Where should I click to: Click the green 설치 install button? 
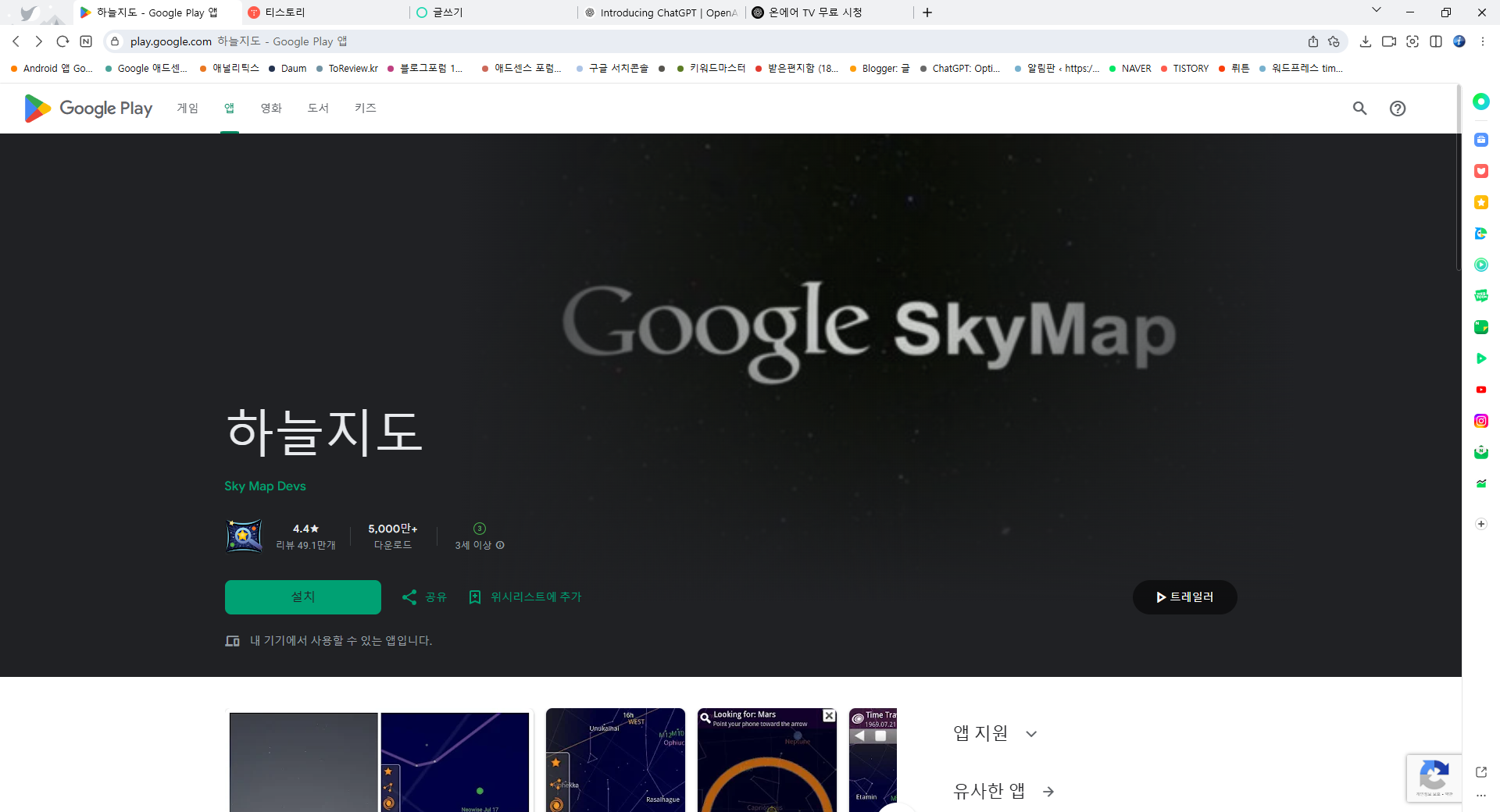coord(303,597)
